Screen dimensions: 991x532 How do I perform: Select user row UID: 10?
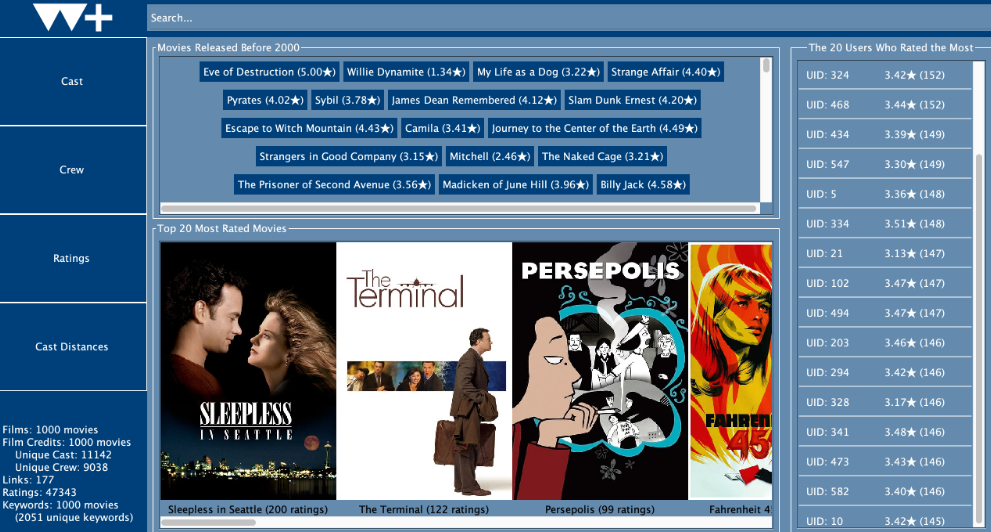[x=884, y=519]
